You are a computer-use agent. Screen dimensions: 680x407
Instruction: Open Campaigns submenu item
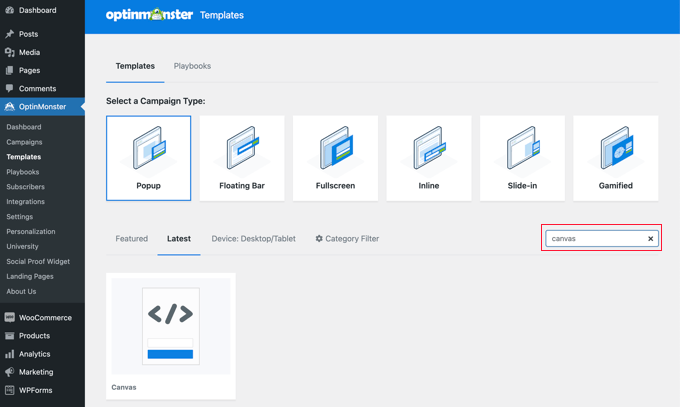coord(24,142)
